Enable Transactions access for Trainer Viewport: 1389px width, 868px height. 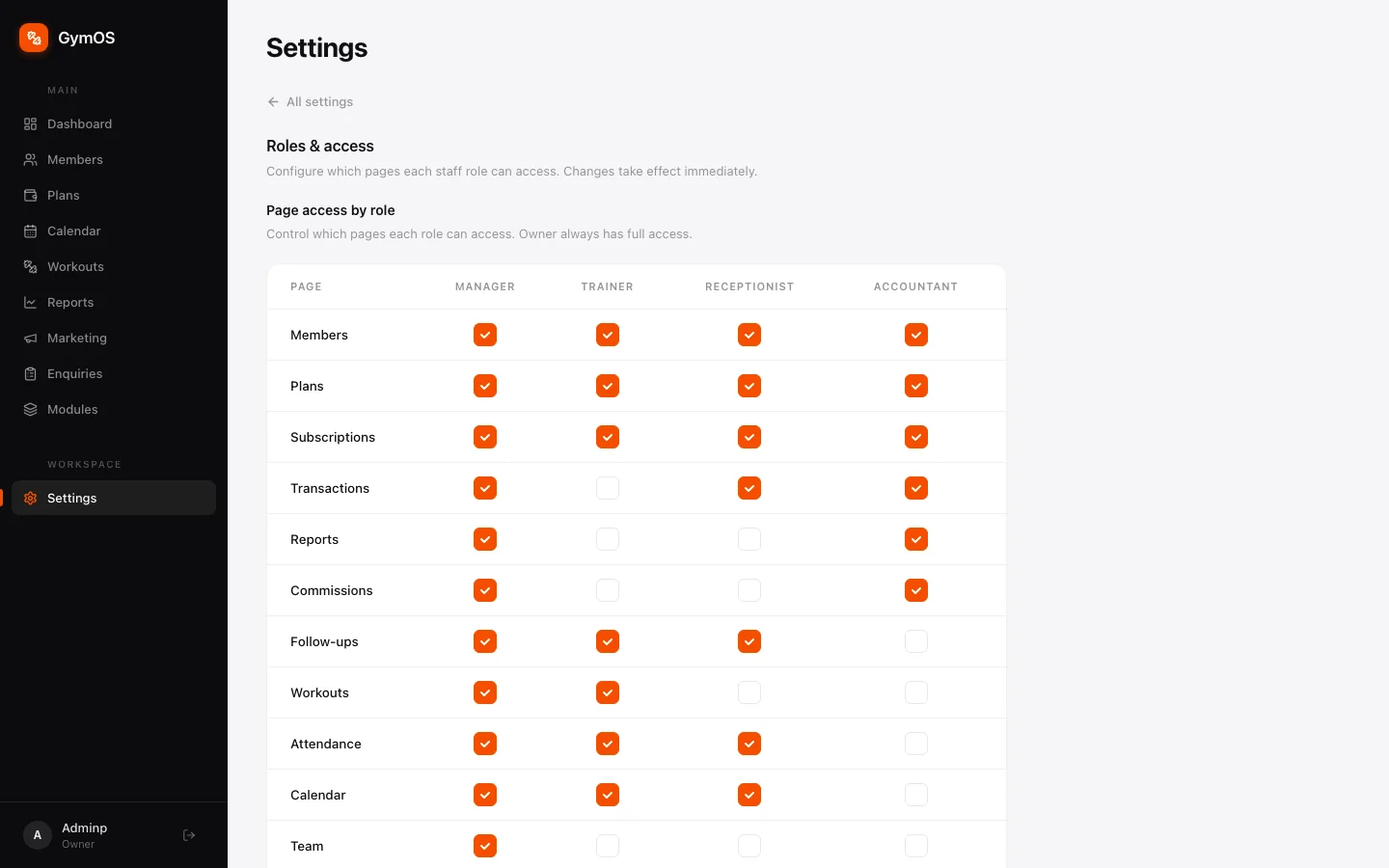(608, 488)
